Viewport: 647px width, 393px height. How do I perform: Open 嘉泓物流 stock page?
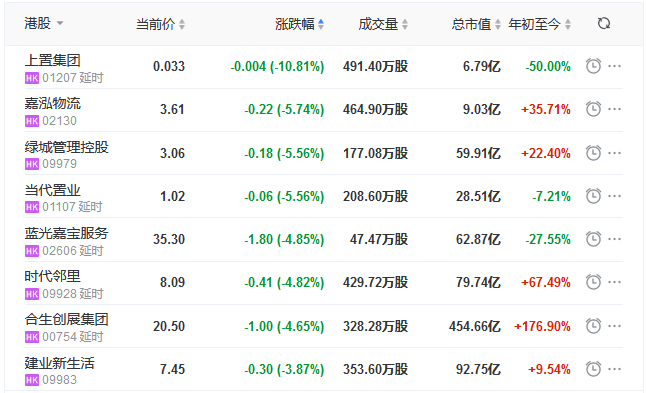pyautogui.click(x=52, y=103)
